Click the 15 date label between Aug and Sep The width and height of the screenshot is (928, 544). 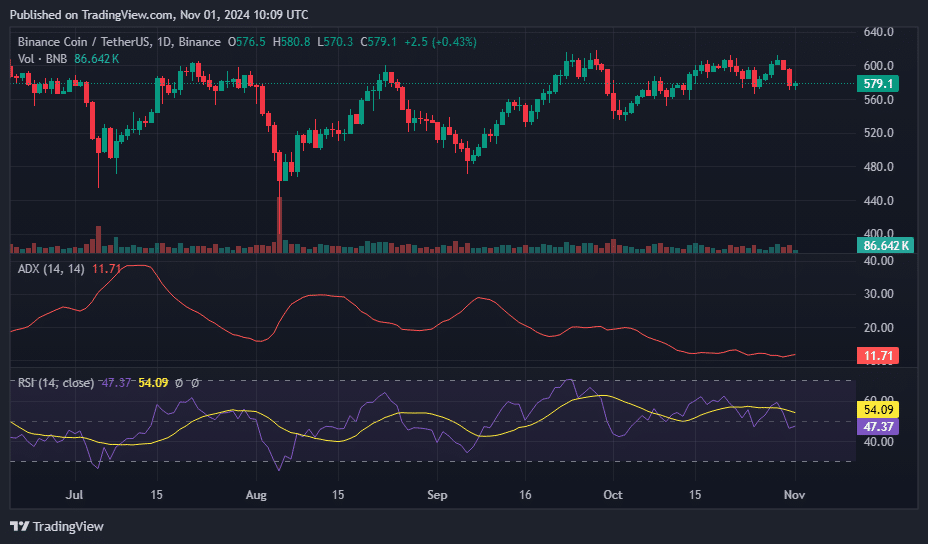(x=337, y=495)
